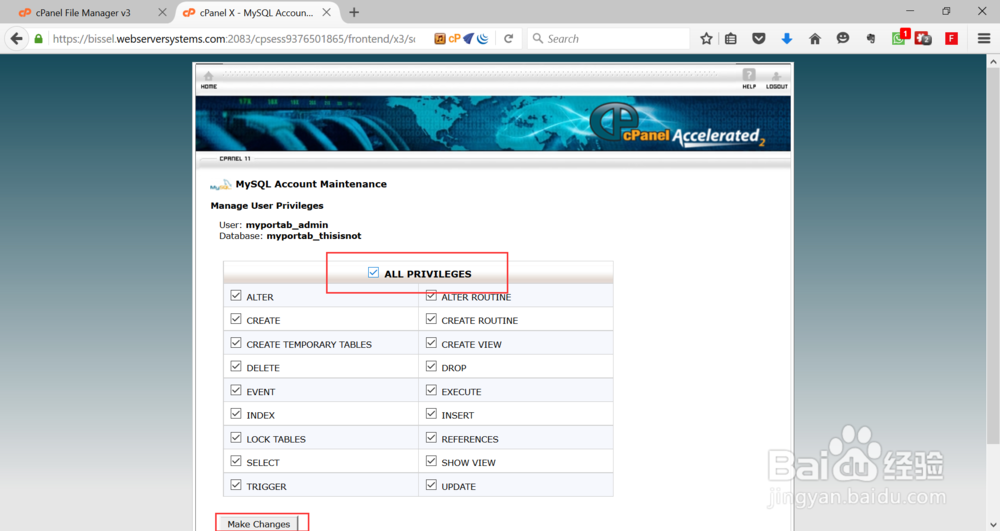Screen dimensions: 1000x531
Task: Click the scrollbar up arrow
Action: tap(993, 61)
